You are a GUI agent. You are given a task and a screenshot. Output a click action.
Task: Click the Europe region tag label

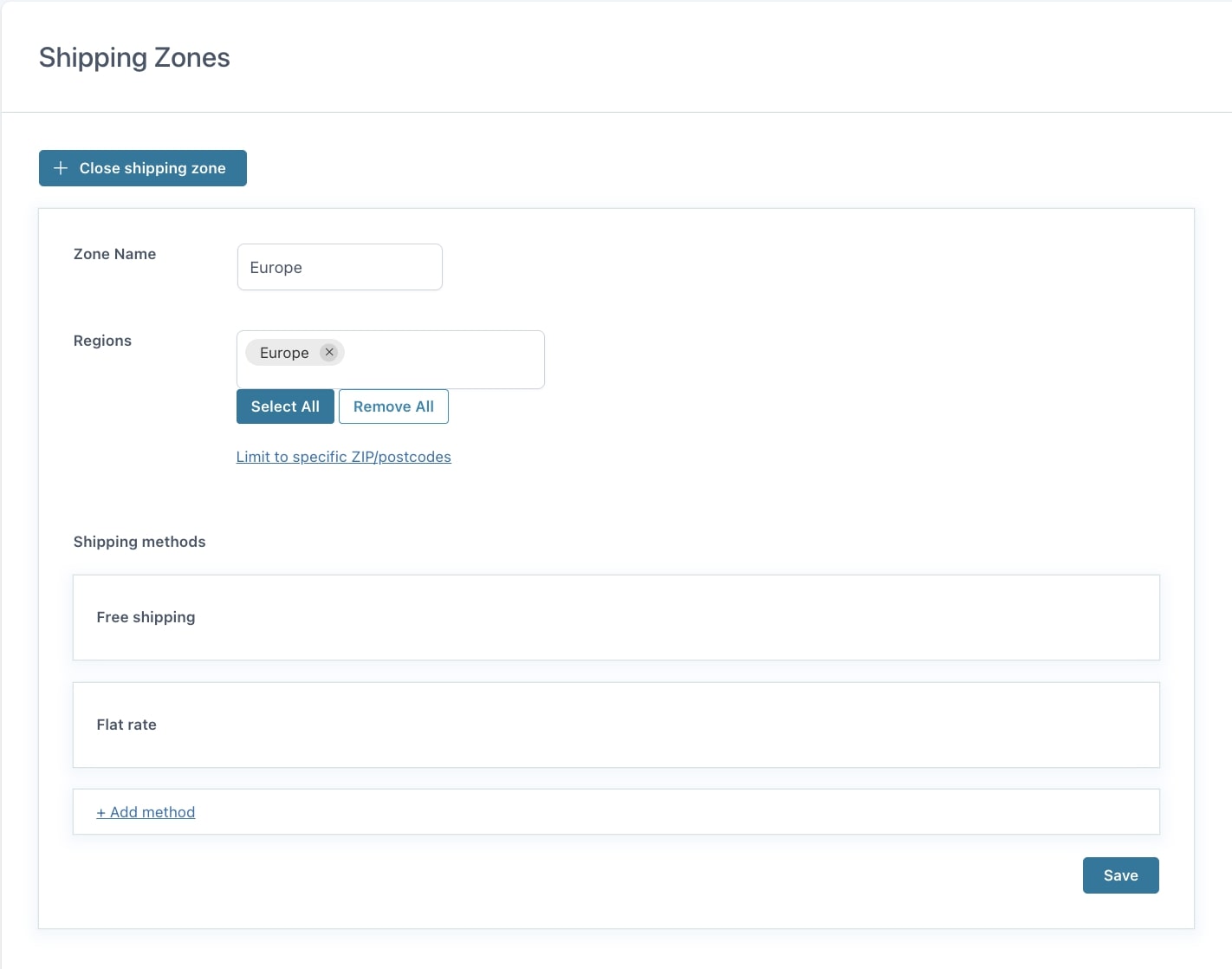pyautogui.click(x=284, y=353)
